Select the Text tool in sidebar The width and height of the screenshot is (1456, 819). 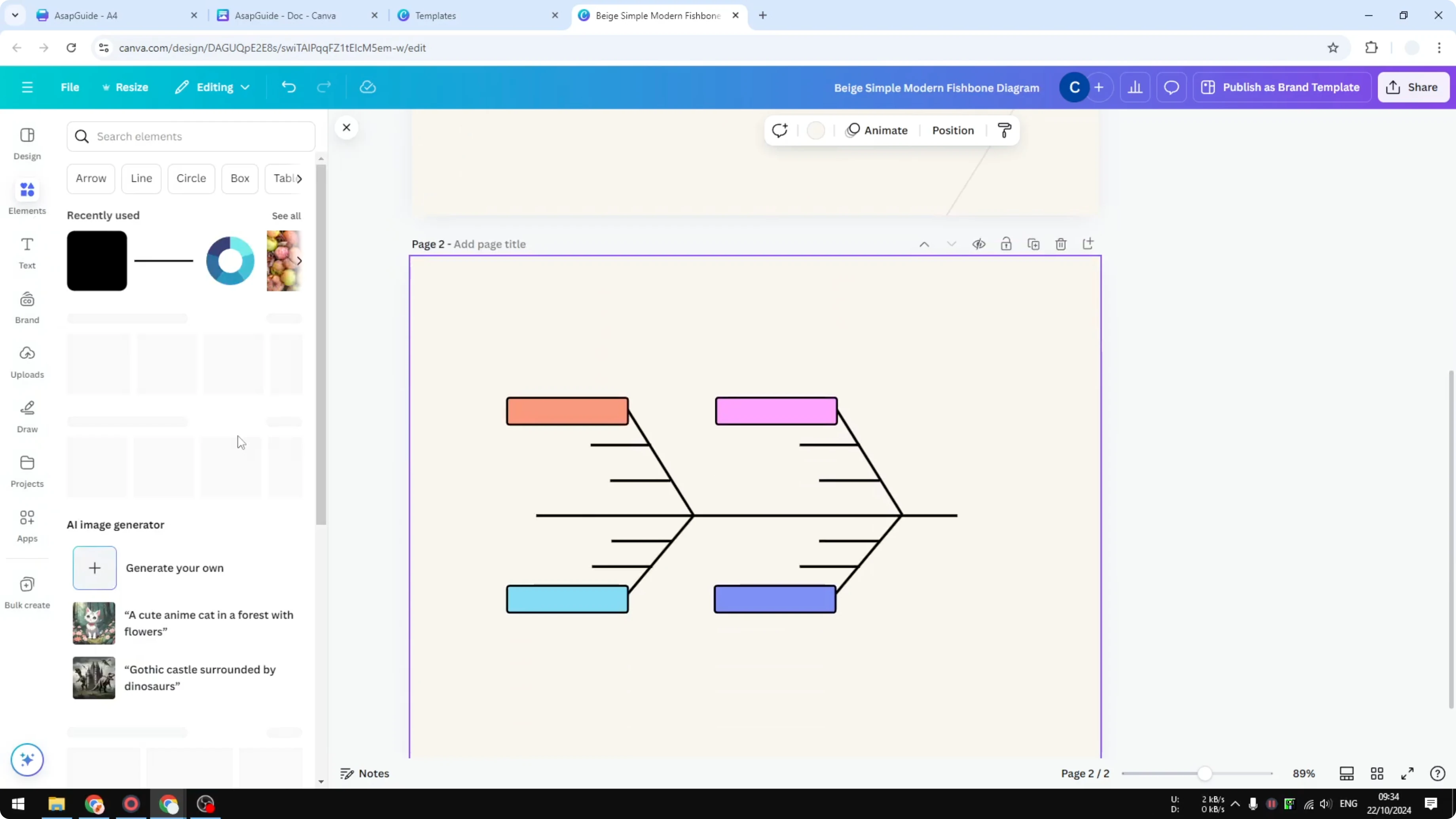click(27, 252)
